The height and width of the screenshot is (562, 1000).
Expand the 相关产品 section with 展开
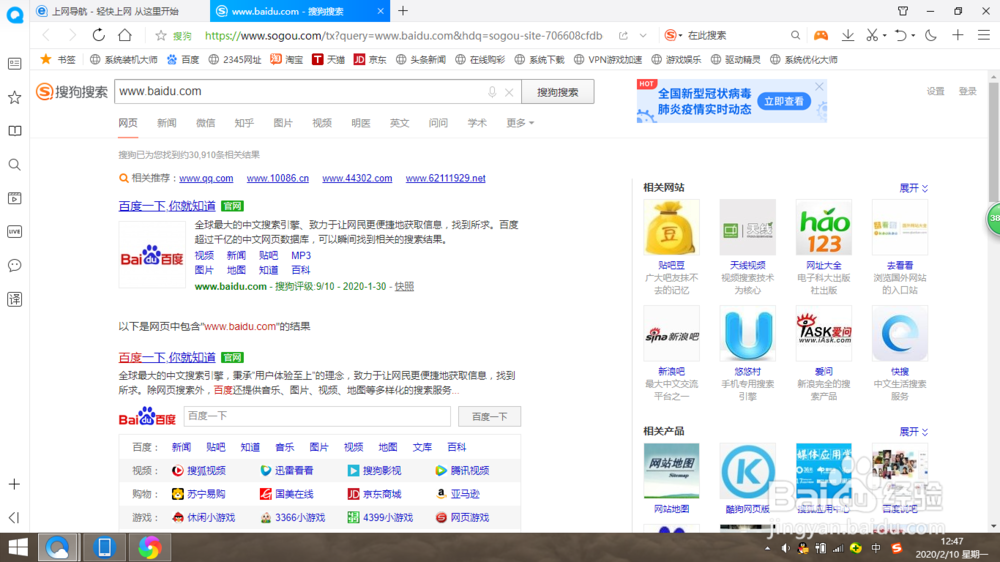point(913,432)
